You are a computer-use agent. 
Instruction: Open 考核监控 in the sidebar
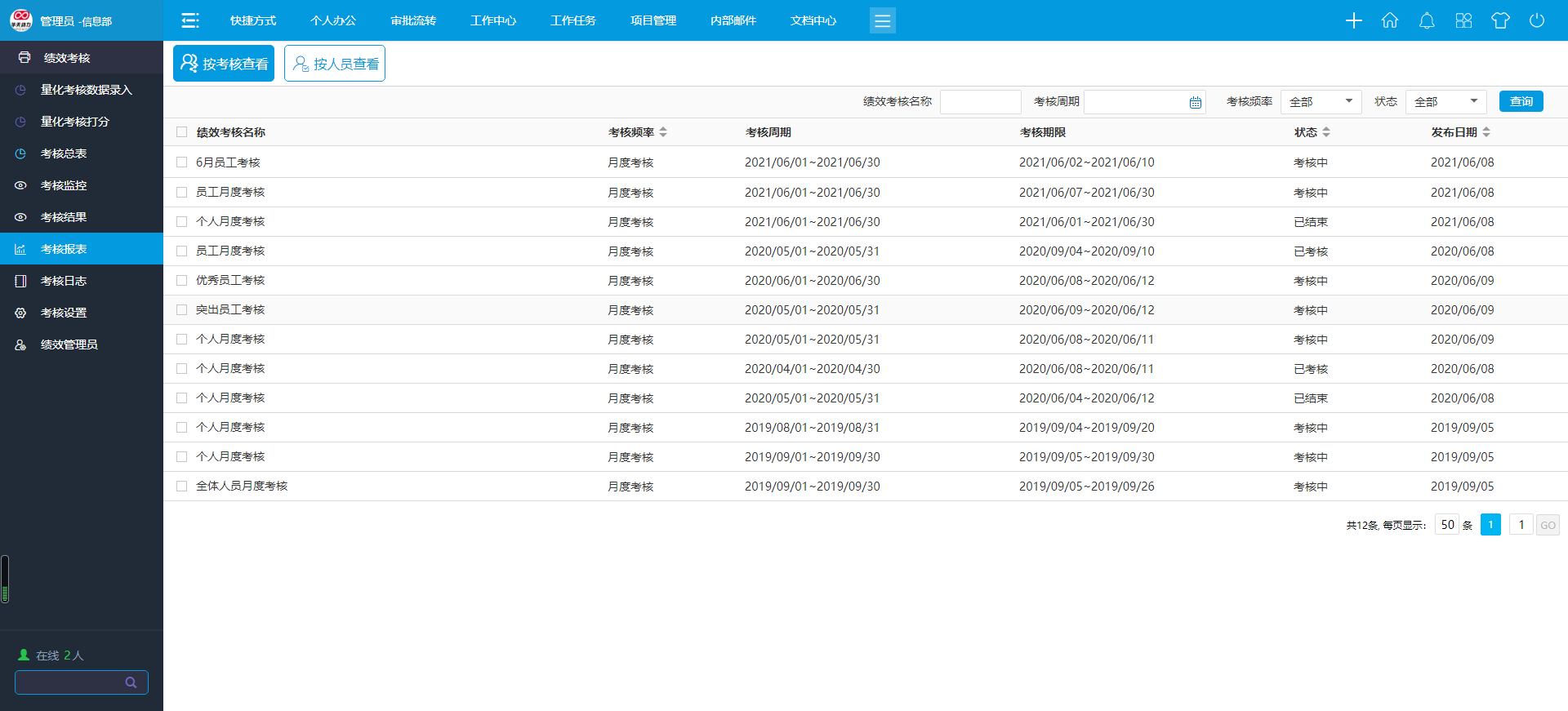click(64, 185)
